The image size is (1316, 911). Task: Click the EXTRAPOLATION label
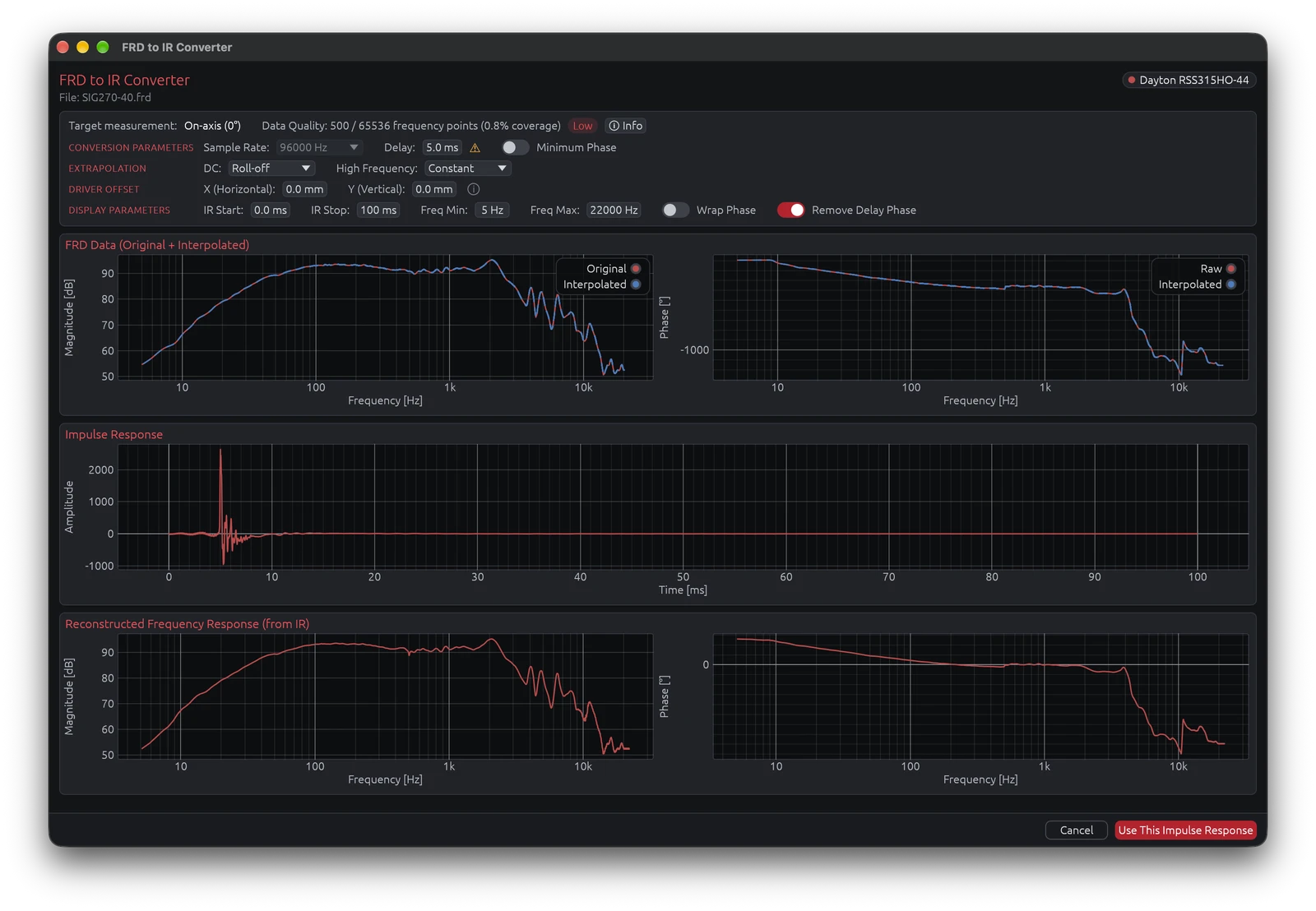click(x=107, y=169)
